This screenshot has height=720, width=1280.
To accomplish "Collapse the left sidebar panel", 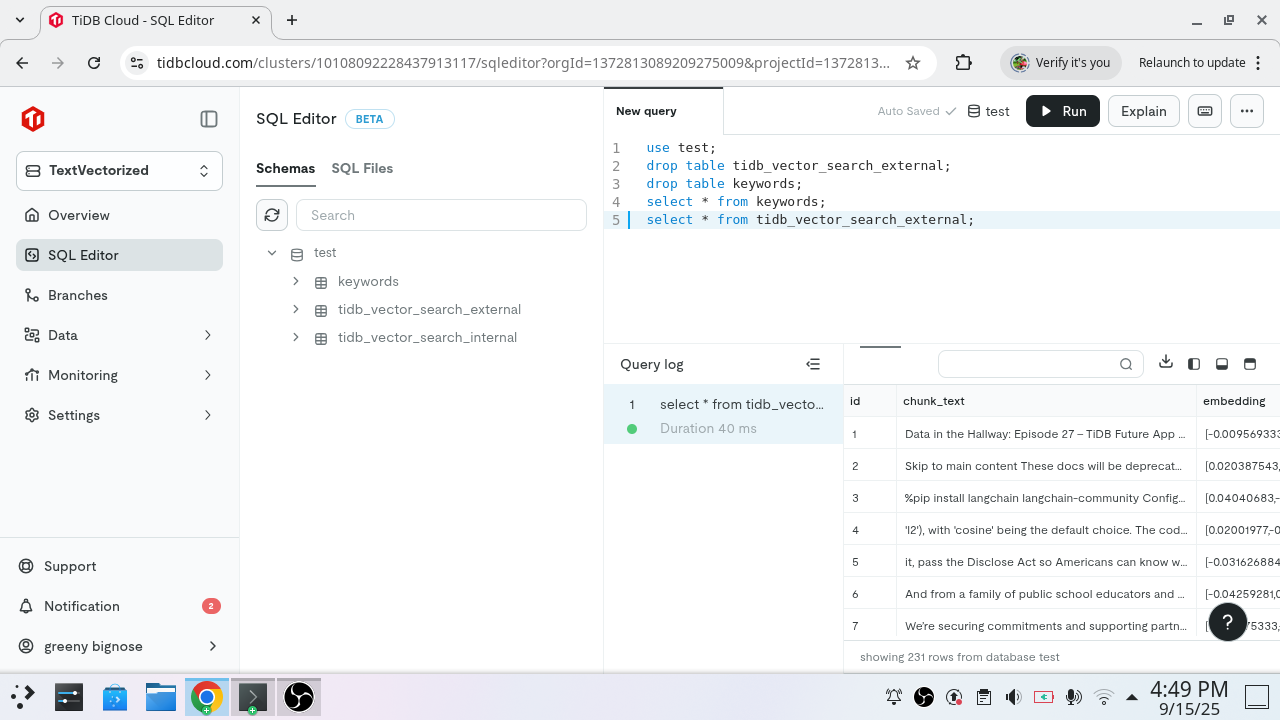I will click(209, 119).
